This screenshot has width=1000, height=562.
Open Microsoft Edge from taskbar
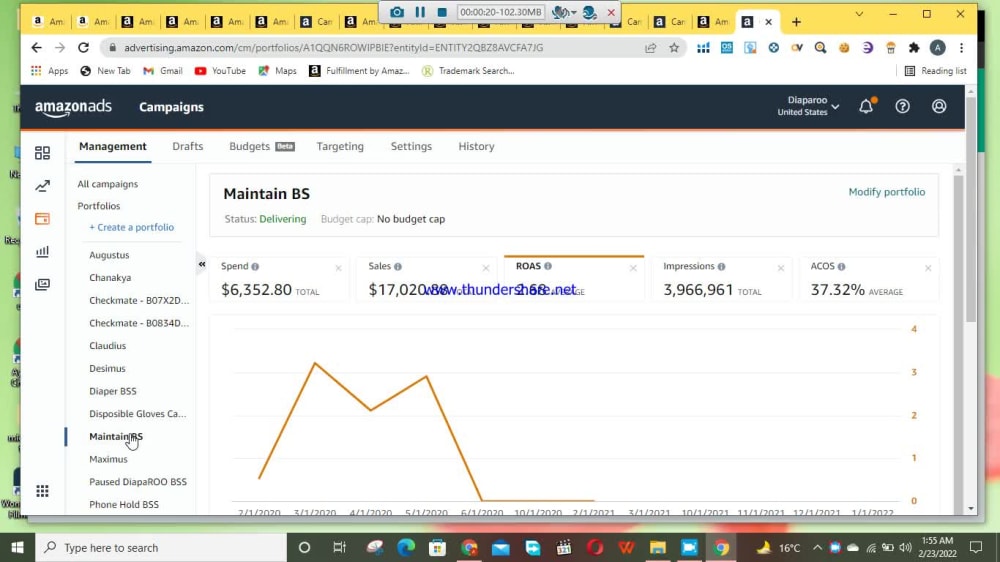(406, 547)
